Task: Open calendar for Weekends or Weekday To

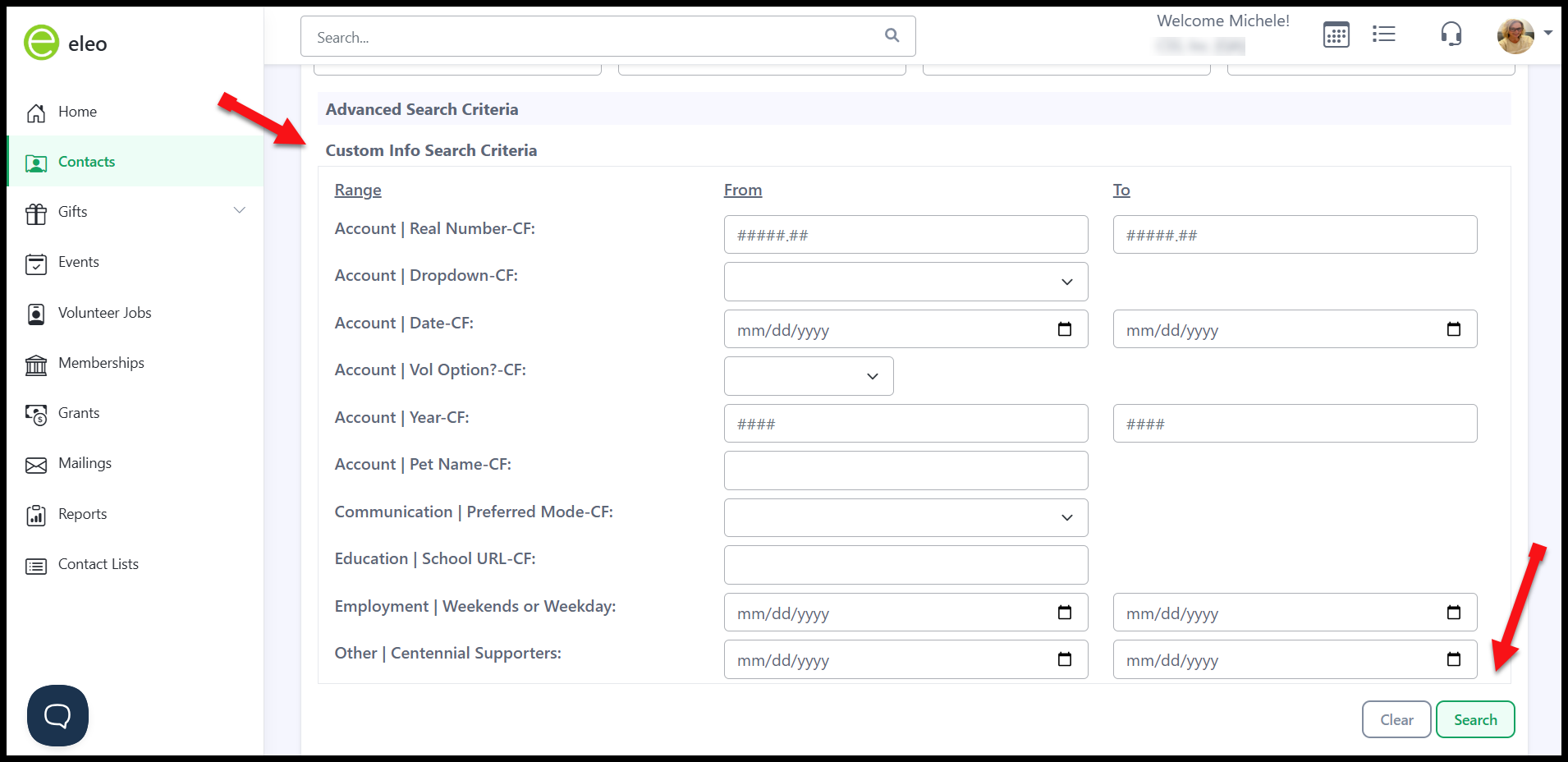Action: point(1454,613)
